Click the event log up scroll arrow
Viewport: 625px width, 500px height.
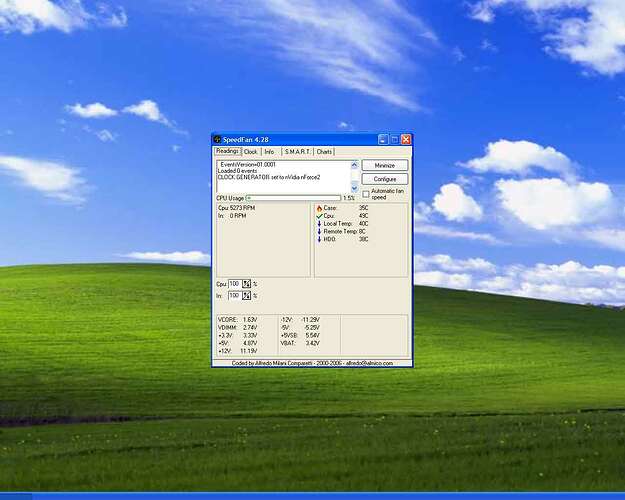354,164
